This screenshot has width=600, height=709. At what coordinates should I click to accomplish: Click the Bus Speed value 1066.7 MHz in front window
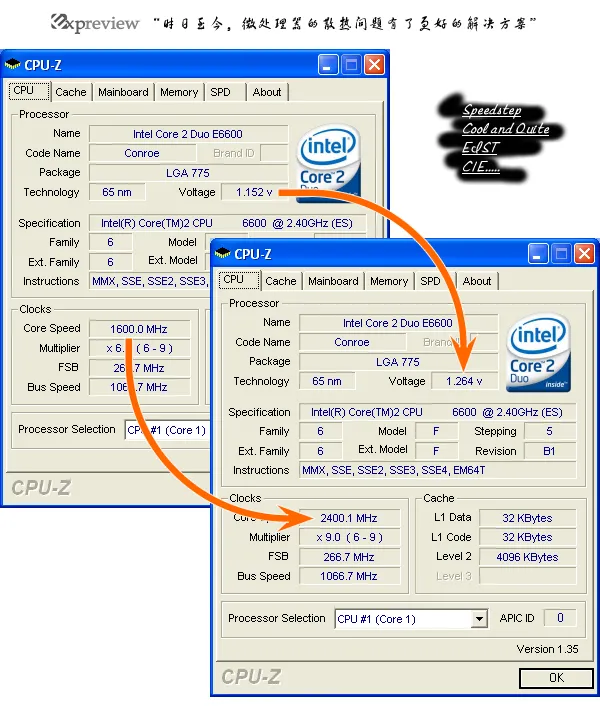pos(349,577)
